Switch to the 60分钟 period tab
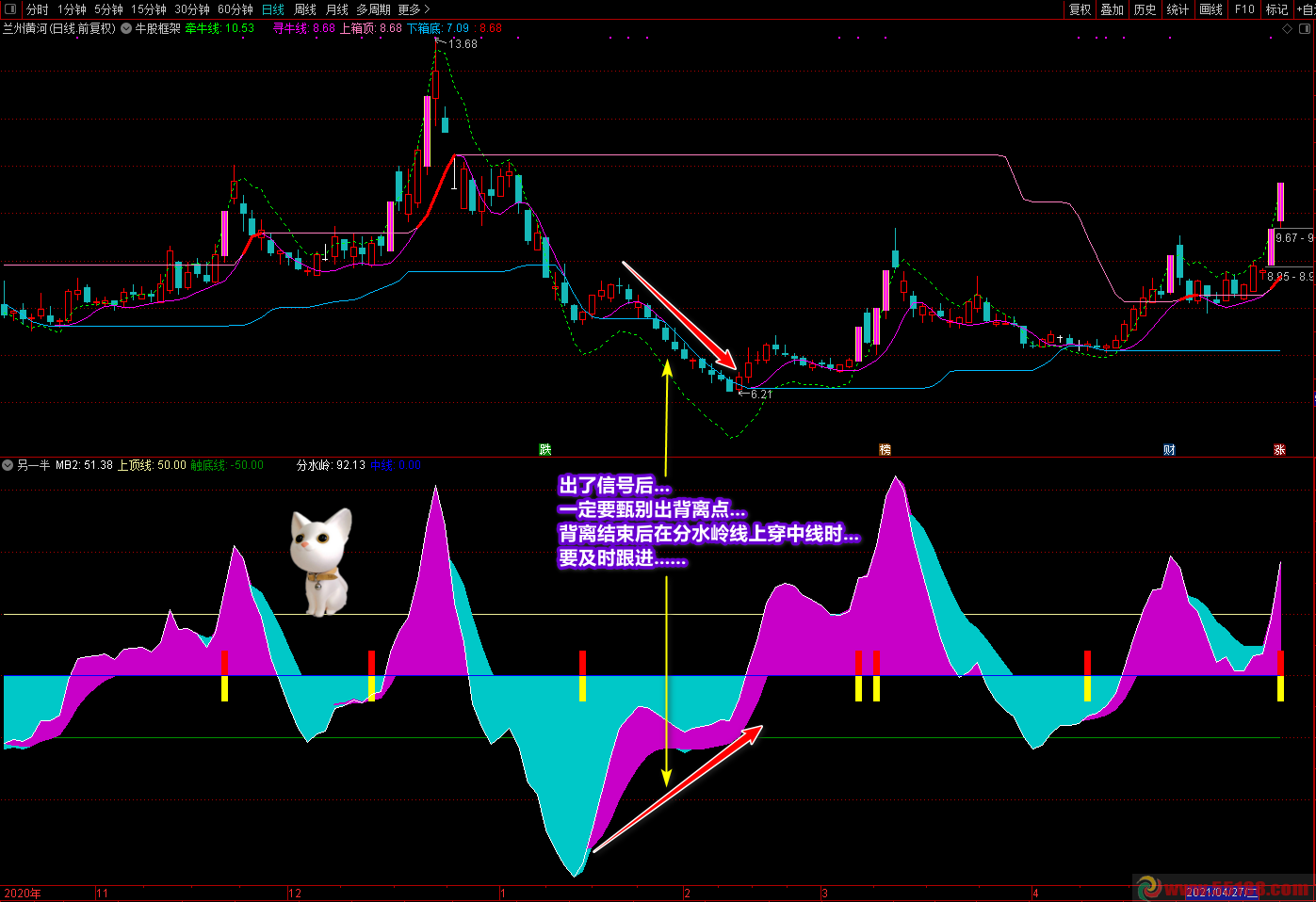The height and width of the screenshot is (902, 1316). [x=236, y=9]
